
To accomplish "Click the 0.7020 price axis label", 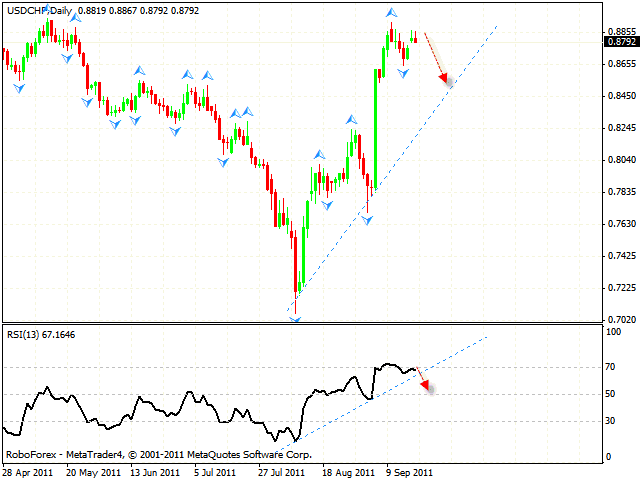I will click(x=620, y=320).
